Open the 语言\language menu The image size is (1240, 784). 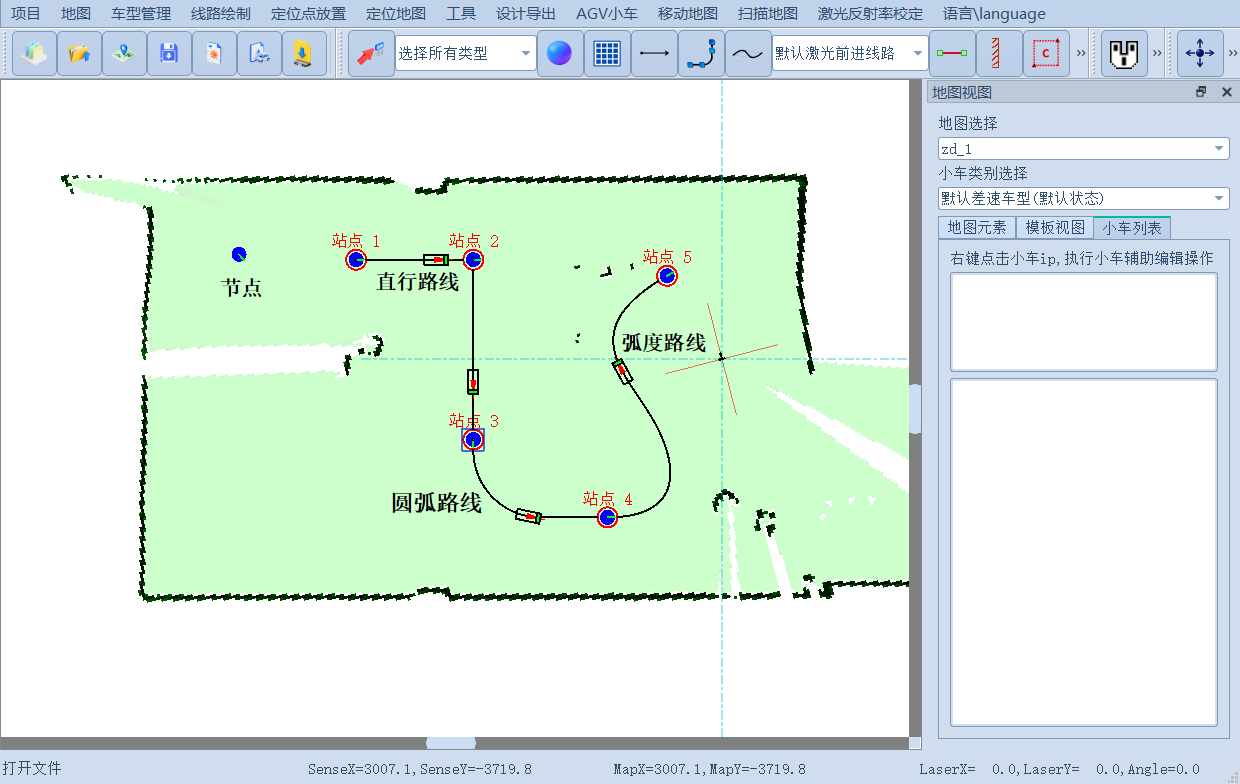click(x=994, y=14)
